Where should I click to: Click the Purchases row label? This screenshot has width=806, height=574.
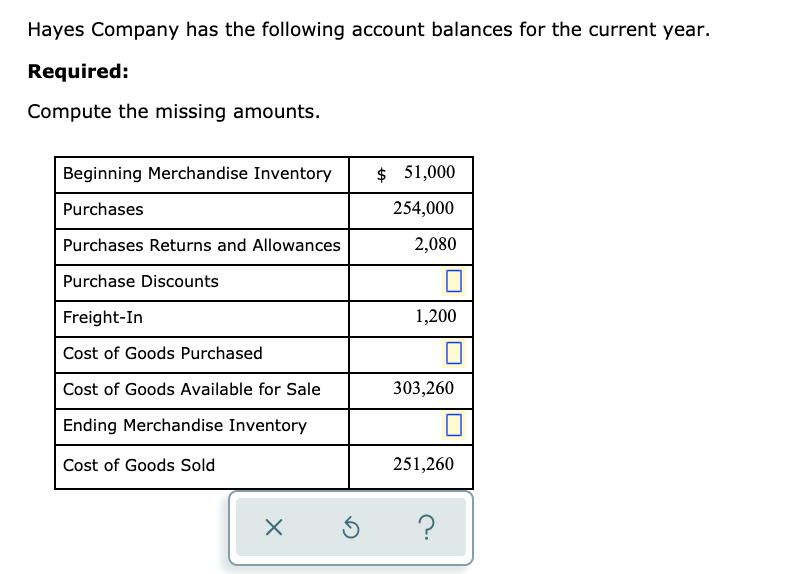click(x=103, y=210)
